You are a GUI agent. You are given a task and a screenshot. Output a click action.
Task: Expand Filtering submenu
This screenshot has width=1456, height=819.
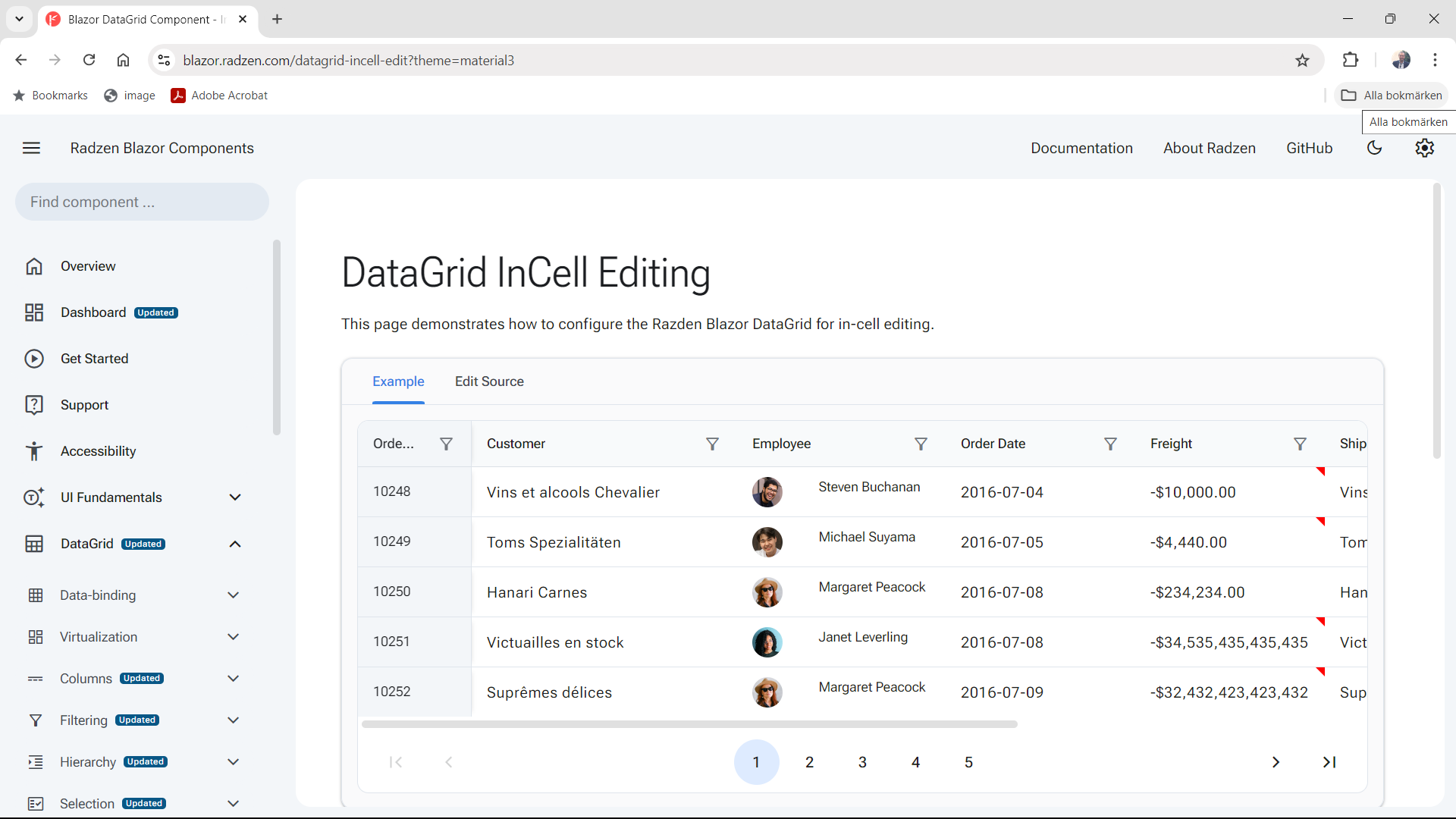(234, 720)
